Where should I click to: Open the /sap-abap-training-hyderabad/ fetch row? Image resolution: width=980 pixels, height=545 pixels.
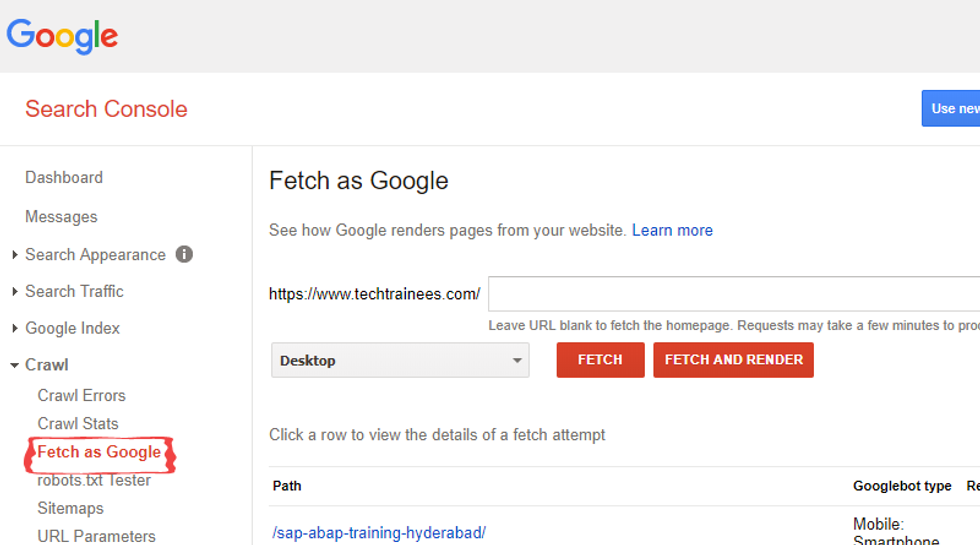[x=379, y=532]
